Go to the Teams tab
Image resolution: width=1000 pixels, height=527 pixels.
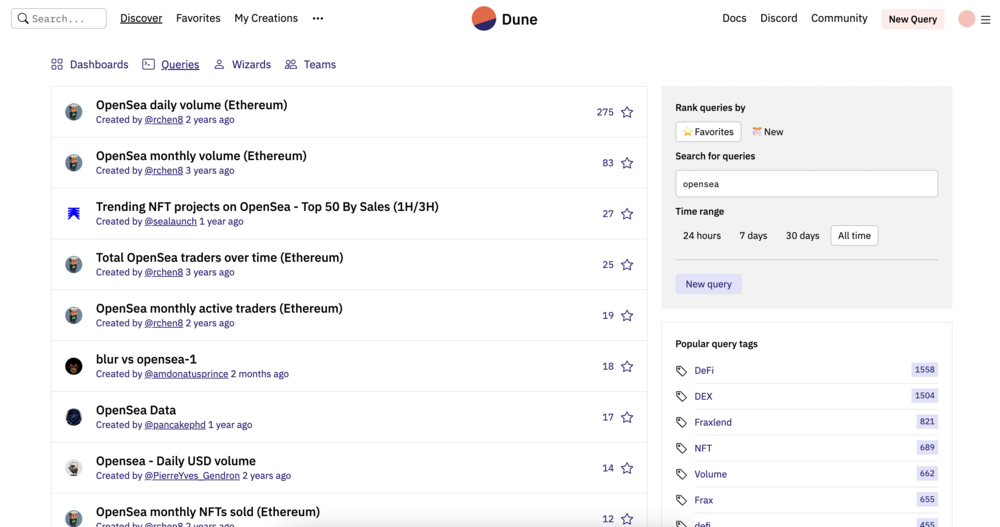pyautogui.click(x=310, y=64)
